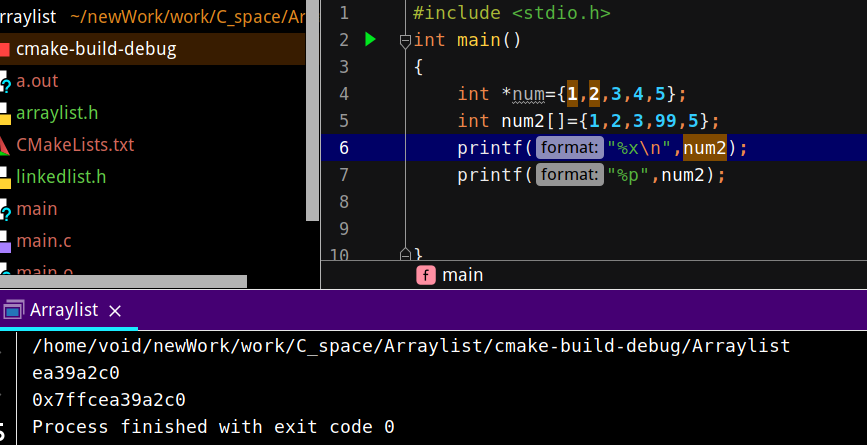Click the main.c C file icon
Image resolution: width=867 pixels, height=445 pixels.
pos(5,242)
